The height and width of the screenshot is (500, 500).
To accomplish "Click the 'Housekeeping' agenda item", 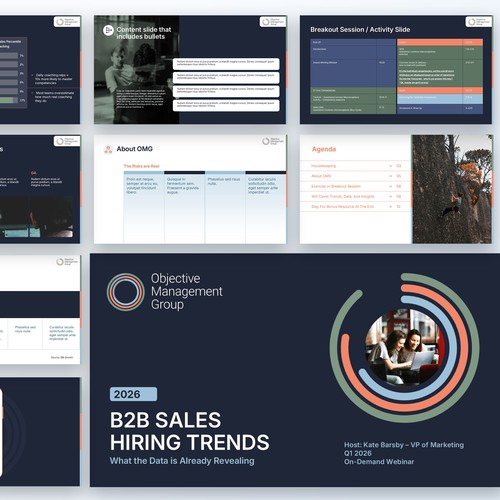I will [323, 166].
